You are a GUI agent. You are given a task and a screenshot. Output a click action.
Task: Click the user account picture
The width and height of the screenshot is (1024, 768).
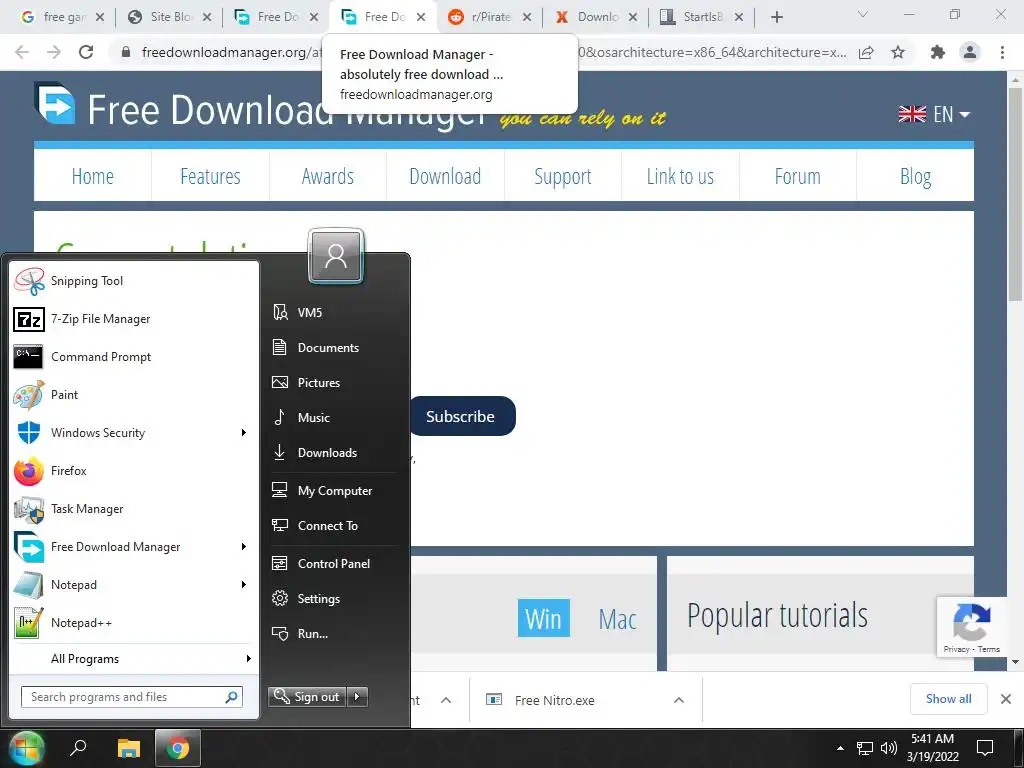click(x=336, y=256)
